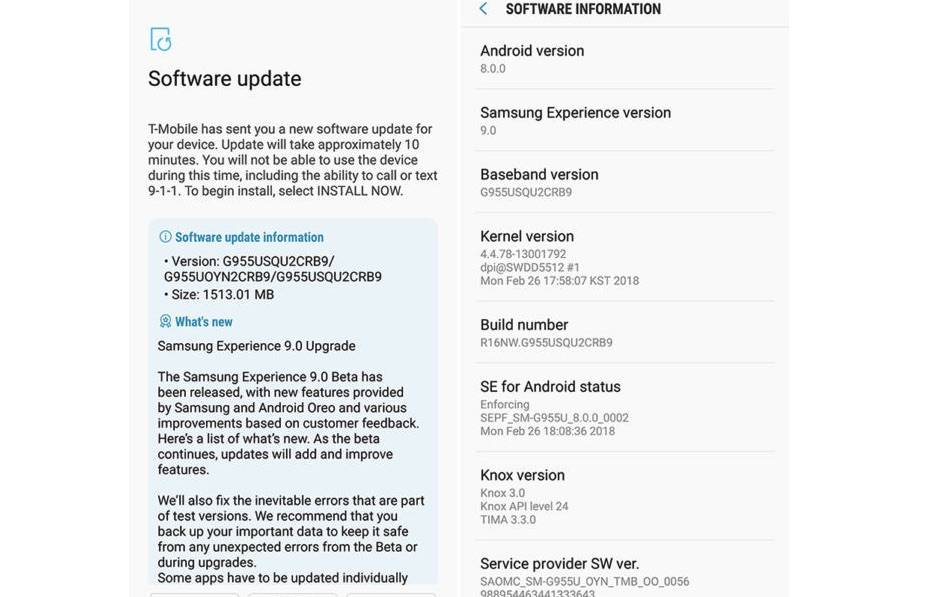Click the T-Mobile update description paragraph
Image resolution: width=927 pixels, height=597 pixels.
click(x=293, y=160)
